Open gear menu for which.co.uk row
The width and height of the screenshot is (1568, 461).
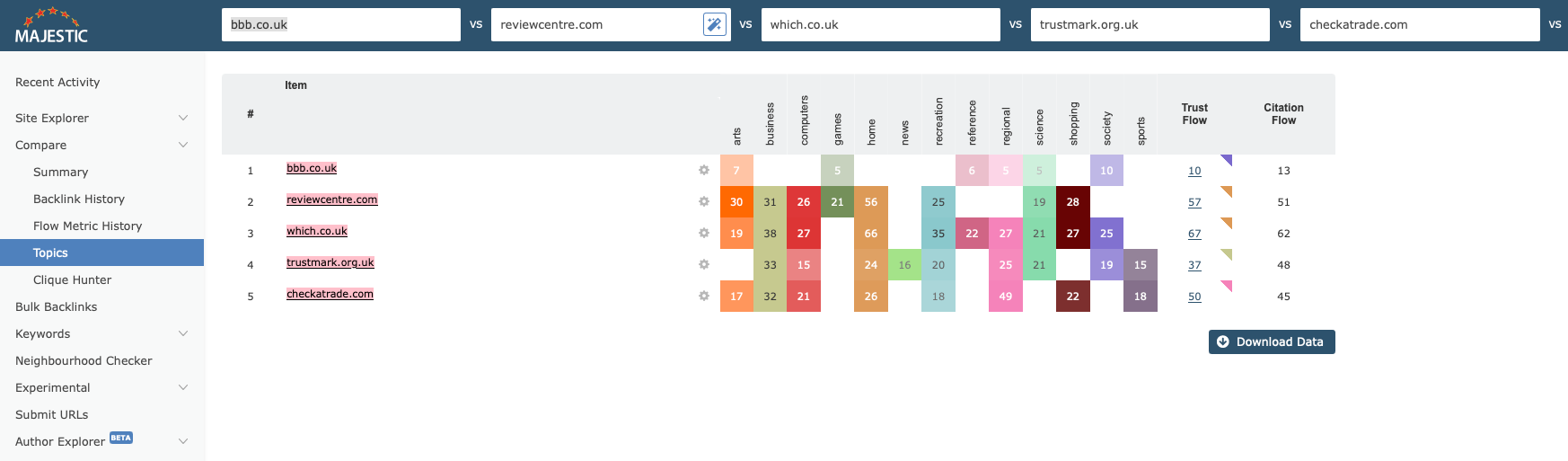click(x=704, y=233)
